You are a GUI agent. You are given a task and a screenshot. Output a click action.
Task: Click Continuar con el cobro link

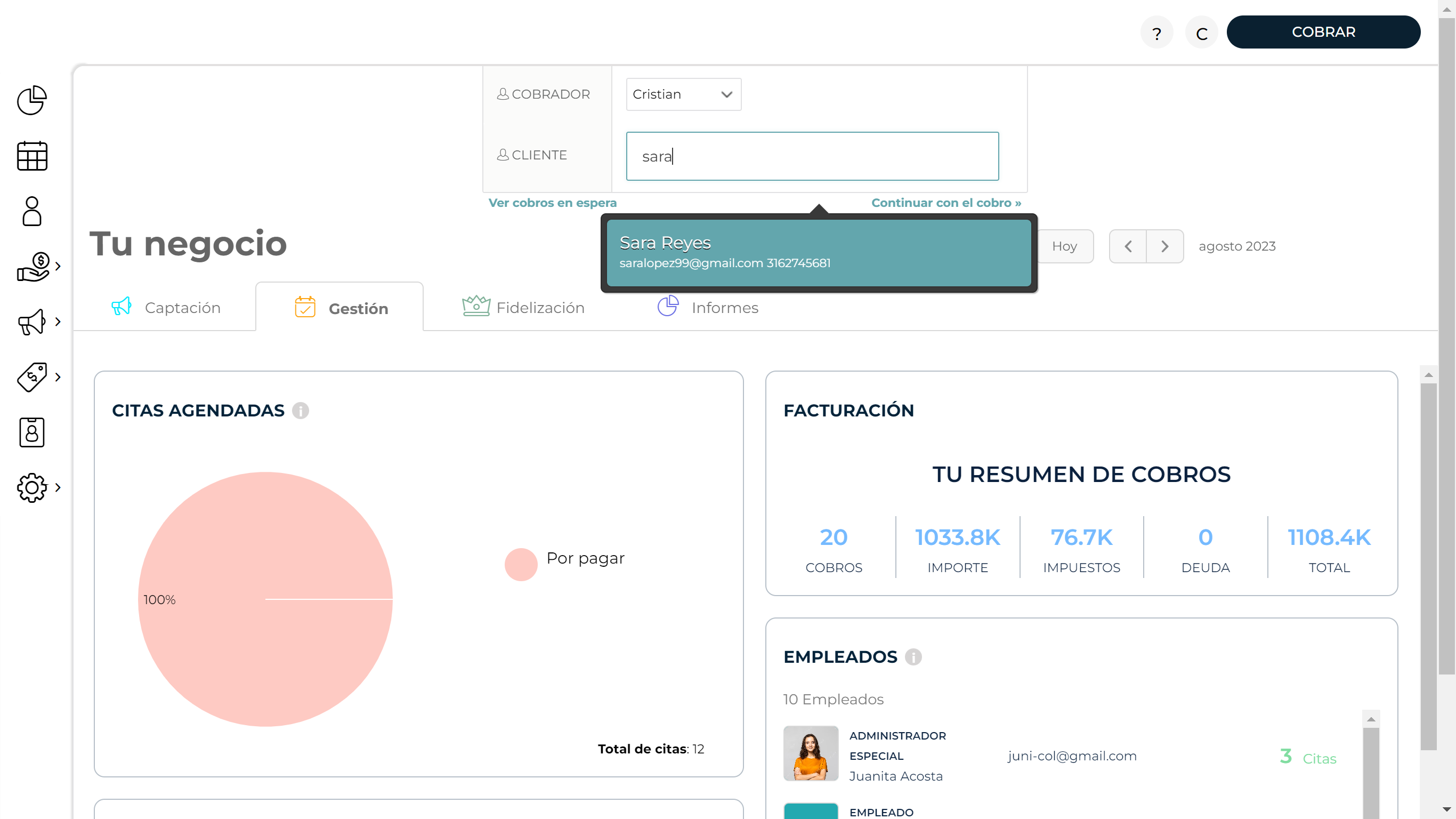946,203
